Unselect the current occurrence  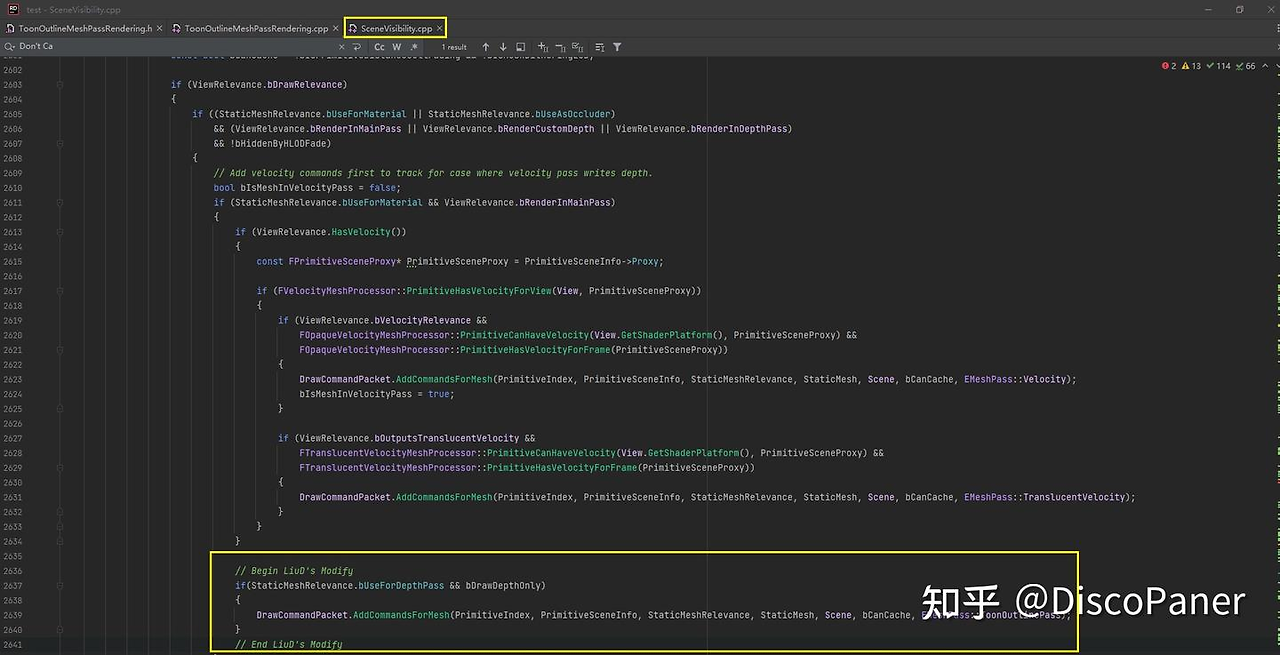[x=560, y=46]
